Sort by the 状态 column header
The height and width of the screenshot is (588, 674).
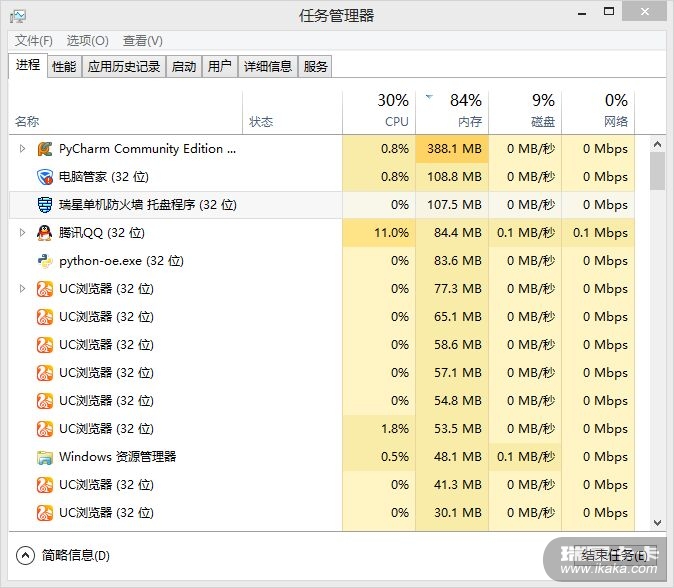click(x=292, y=113)
